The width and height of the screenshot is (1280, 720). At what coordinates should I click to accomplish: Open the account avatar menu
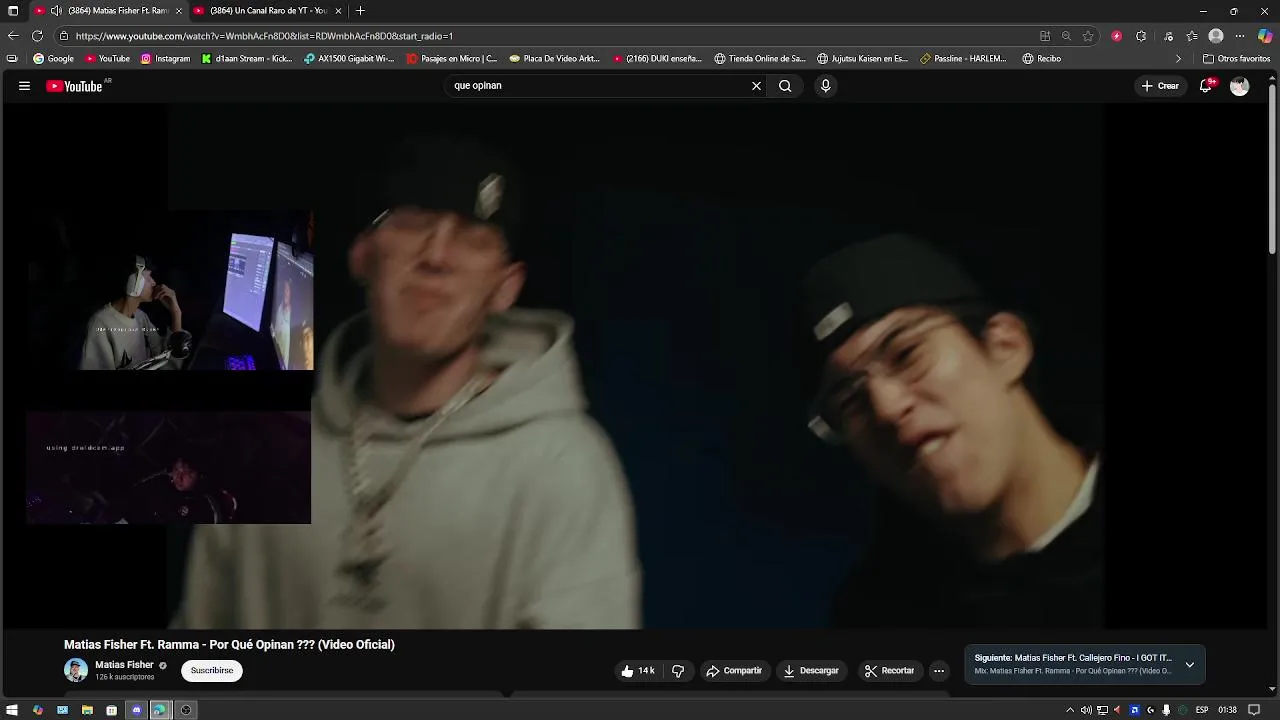1239,86
